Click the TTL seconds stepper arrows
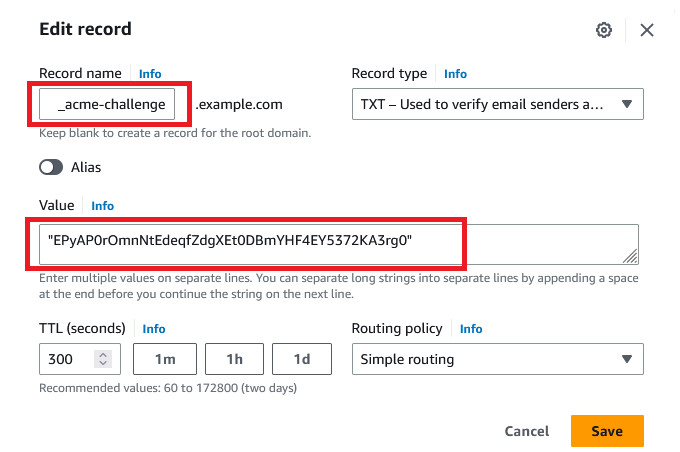Screen dimensions: 680x452 pos(103,359)
